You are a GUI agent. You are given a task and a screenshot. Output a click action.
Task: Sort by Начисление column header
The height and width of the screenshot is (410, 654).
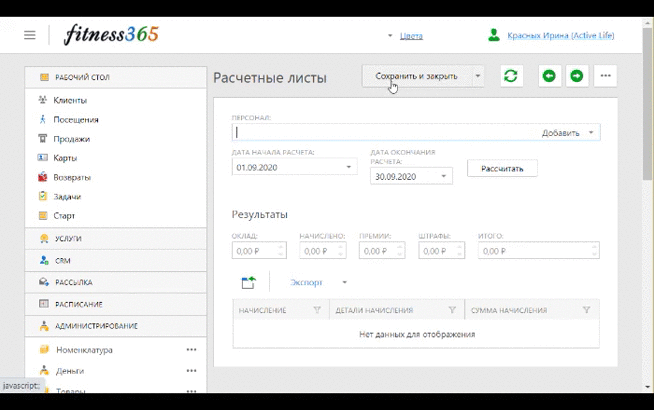[x=262, y=310]
